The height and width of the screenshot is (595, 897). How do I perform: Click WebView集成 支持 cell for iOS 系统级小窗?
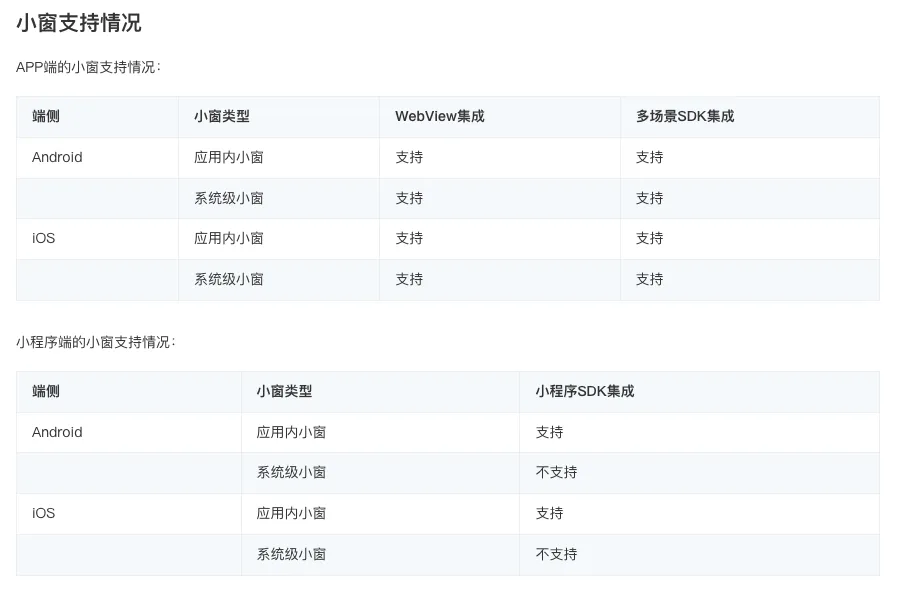[409, 279]
